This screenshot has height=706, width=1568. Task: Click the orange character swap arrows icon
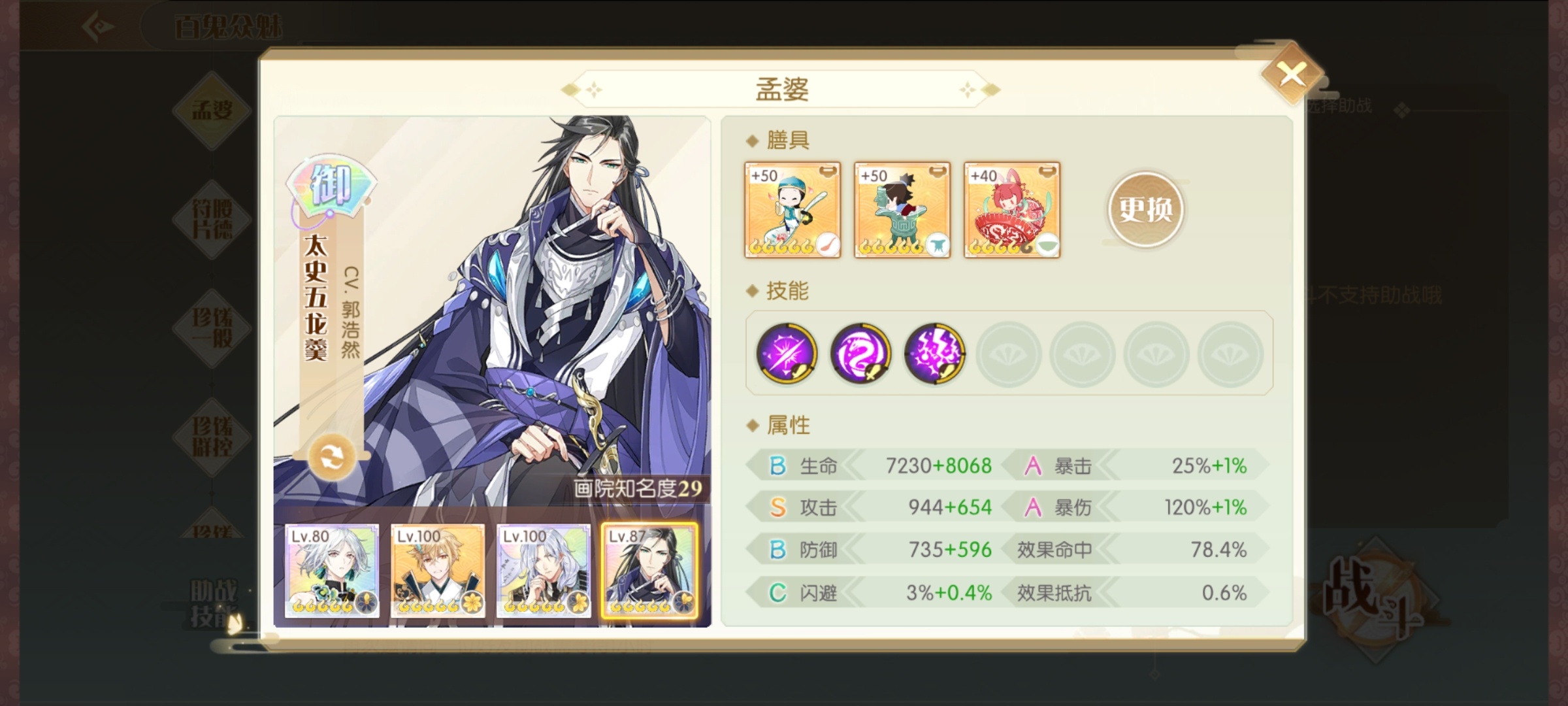[x=332, y=458]
